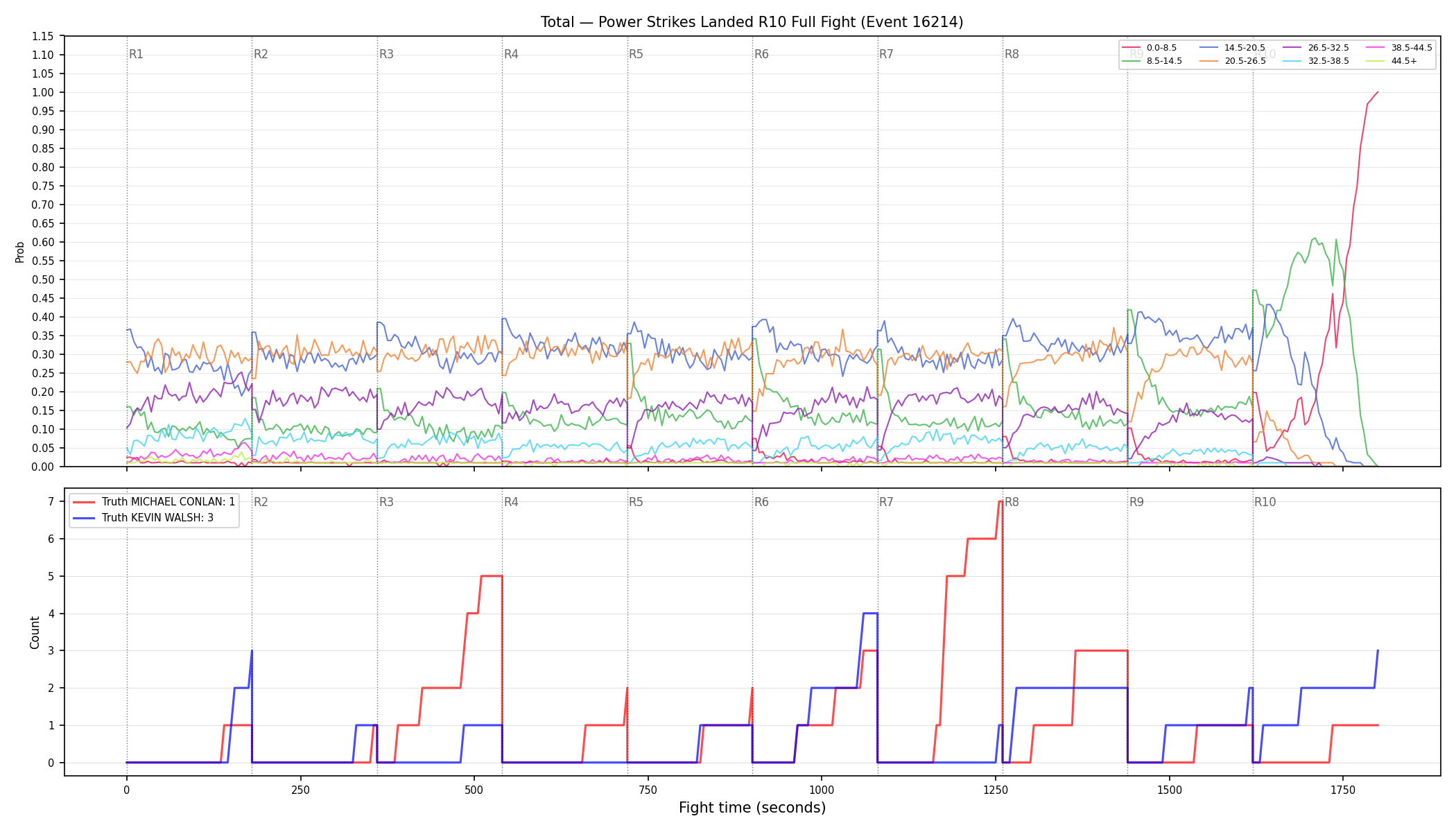Screen dimensions: 1456x832
Task: Click the R5 round marker in top chart
Action: [636, 54]
